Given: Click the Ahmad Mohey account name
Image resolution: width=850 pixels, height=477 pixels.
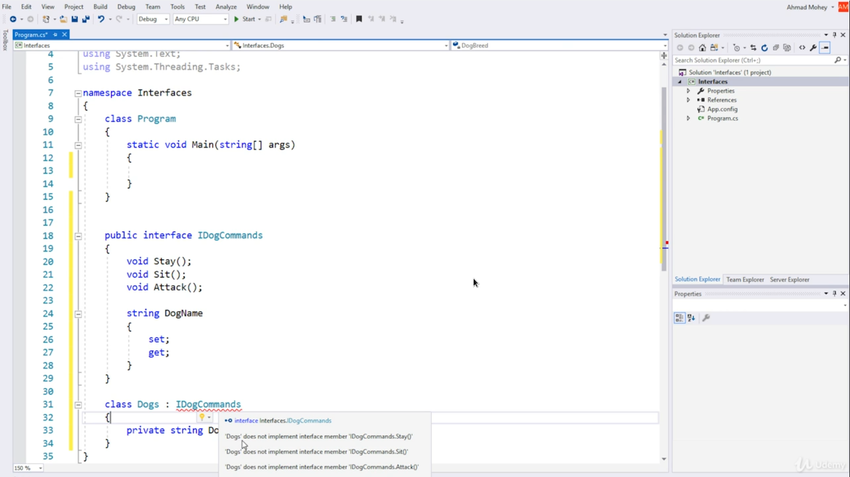Looking at the screenshot, I should pos(807,7).
